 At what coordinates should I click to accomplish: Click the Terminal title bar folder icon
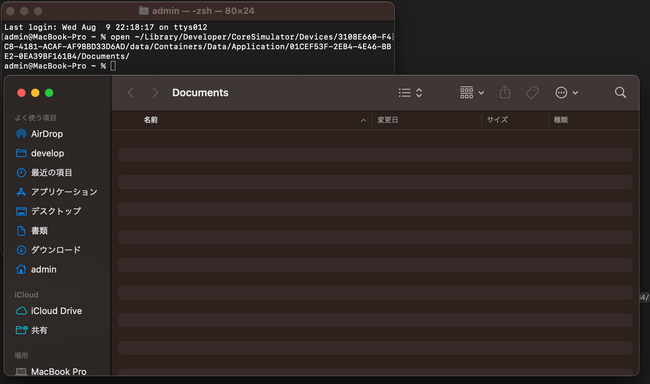tap(143, 11)
